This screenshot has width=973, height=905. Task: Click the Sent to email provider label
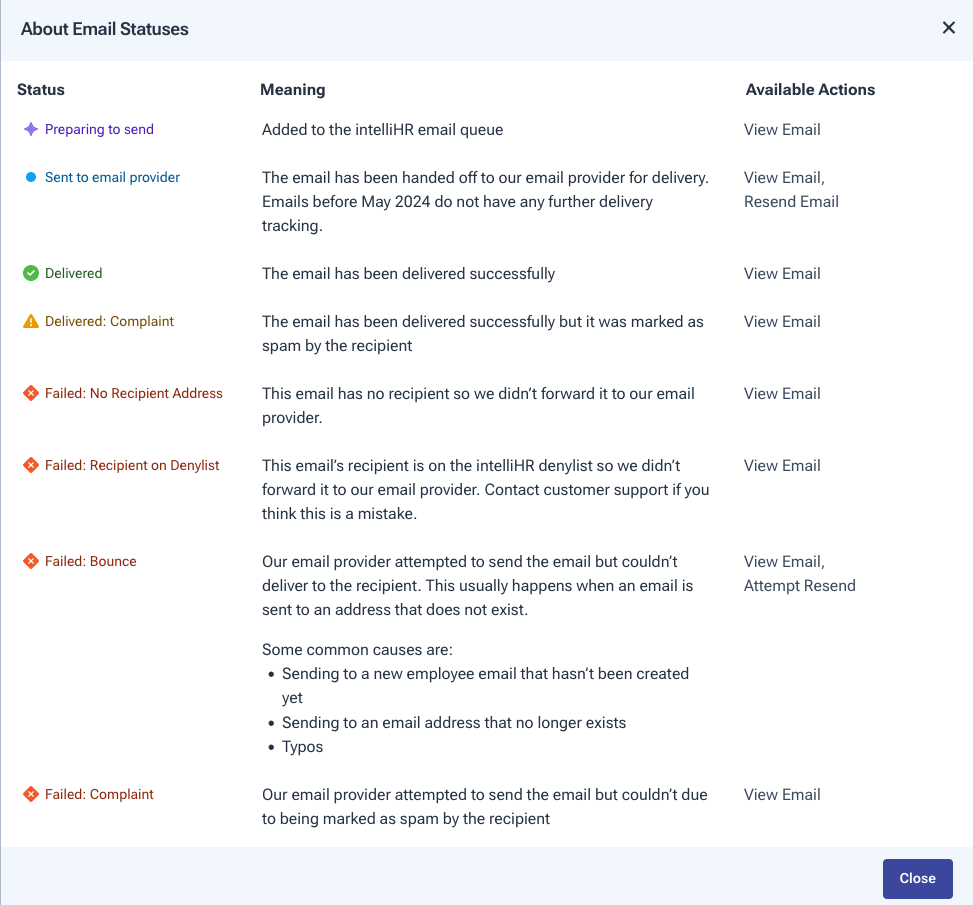click(x=112, y=177)
